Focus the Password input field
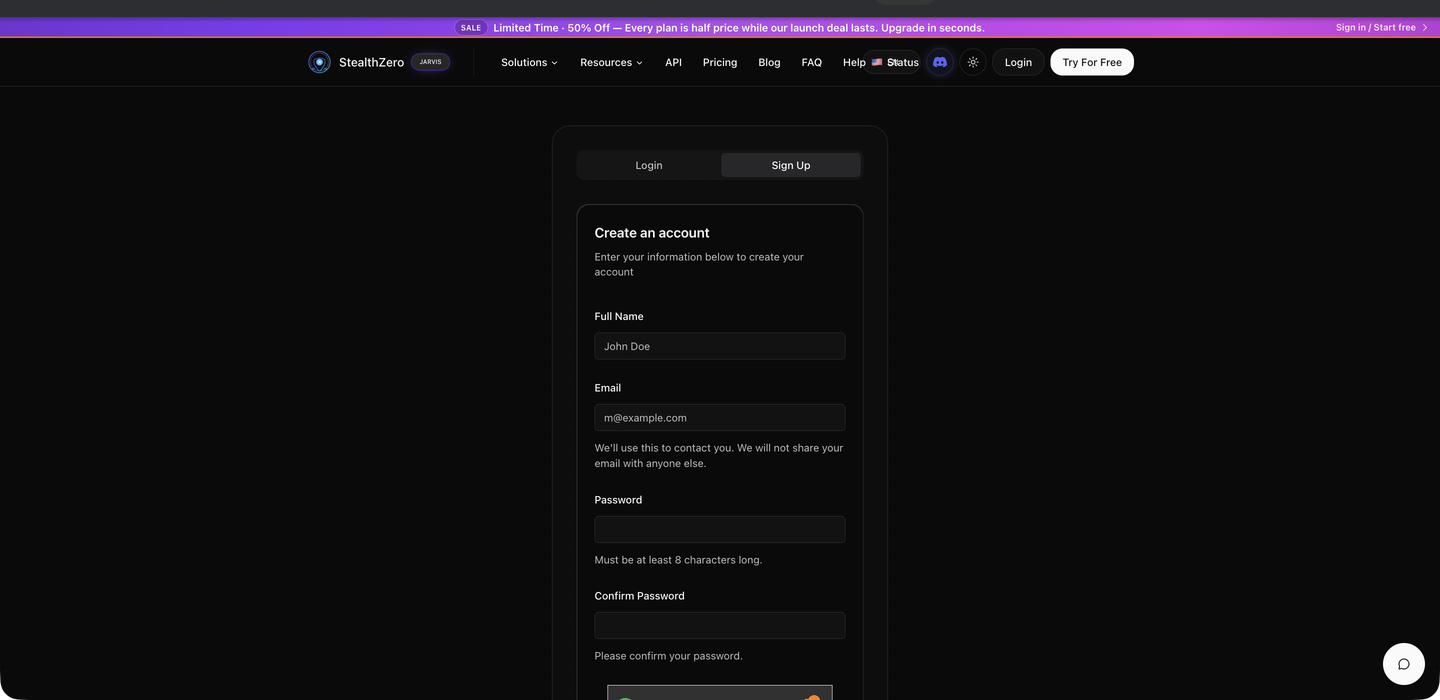Image resolution: width=1440 pixels, height=700 pixels. 720,530
